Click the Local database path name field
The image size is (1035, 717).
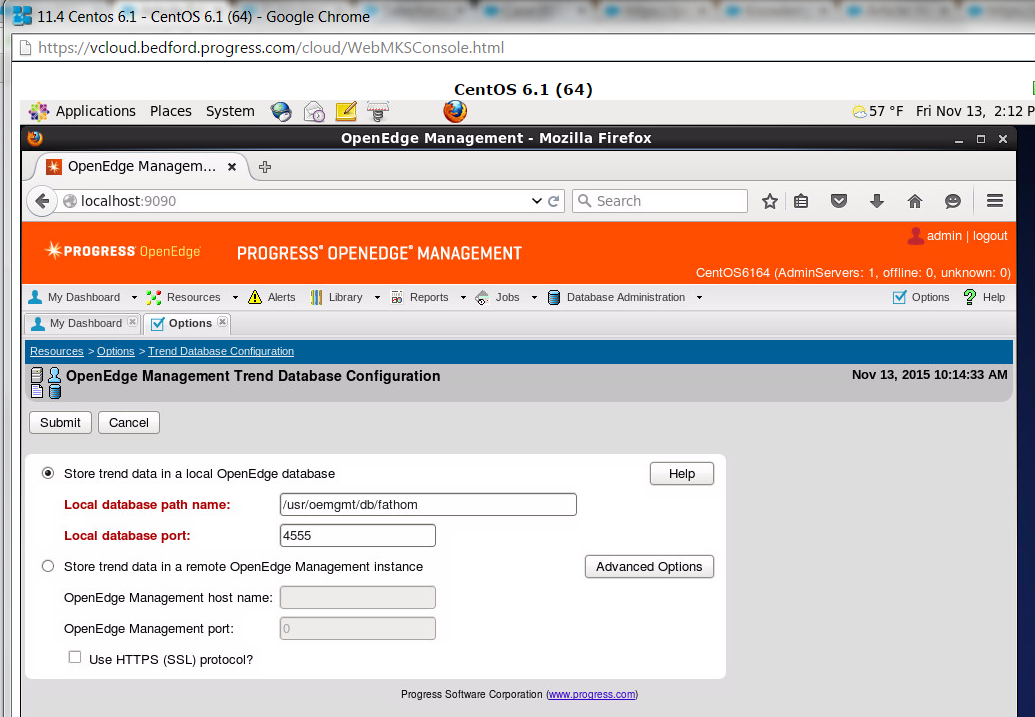coord(428,504)
